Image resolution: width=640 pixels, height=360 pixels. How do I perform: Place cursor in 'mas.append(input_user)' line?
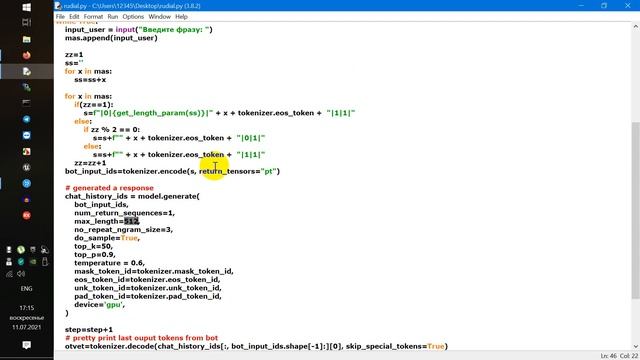[x=111, y=38]
